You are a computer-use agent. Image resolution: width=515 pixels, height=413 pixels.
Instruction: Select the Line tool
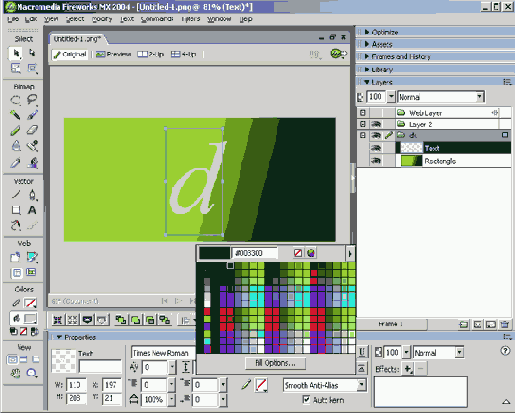tap(16, 195)
